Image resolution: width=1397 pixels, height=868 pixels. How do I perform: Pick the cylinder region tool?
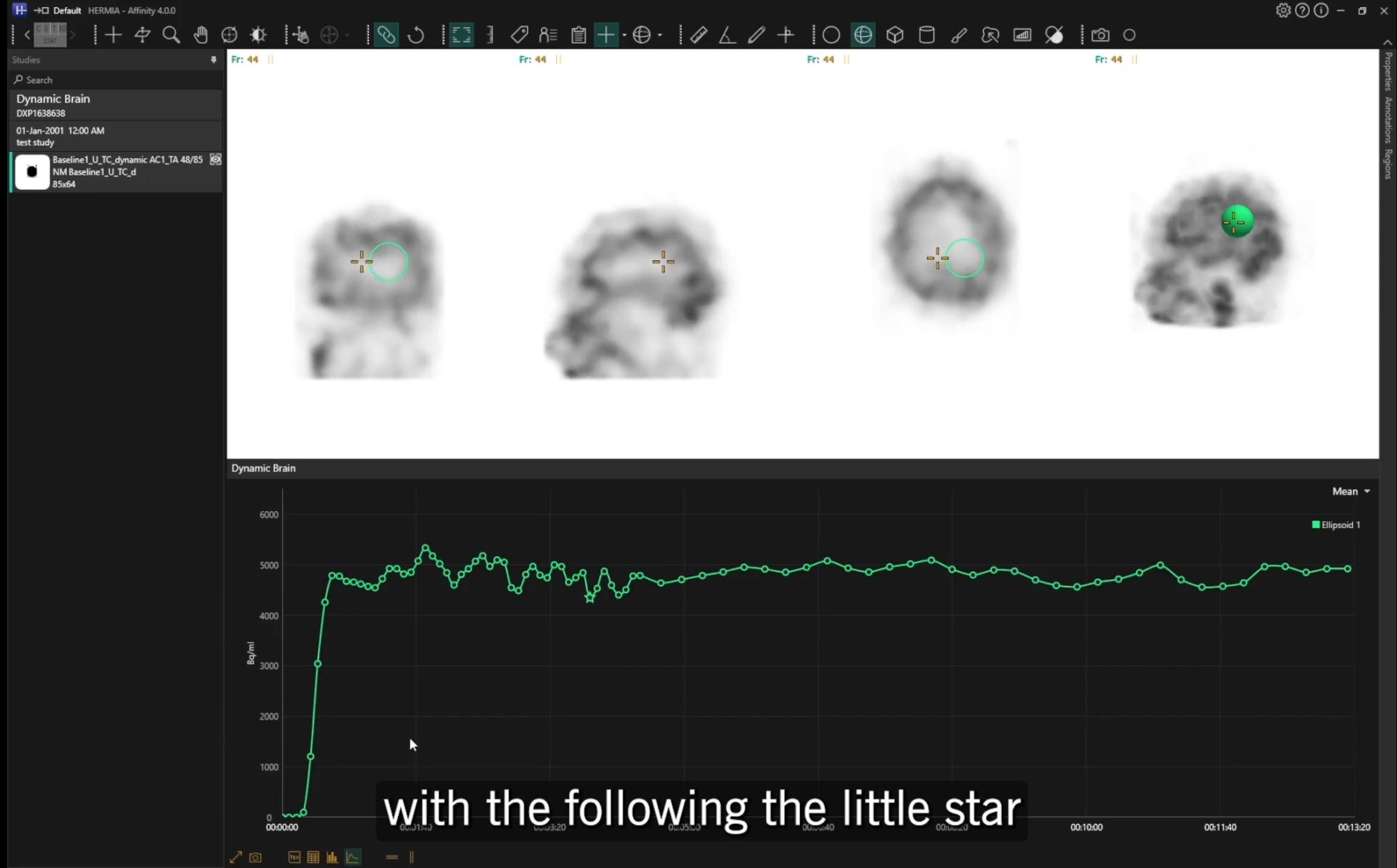pyautogui.click(x=927, y=35)
